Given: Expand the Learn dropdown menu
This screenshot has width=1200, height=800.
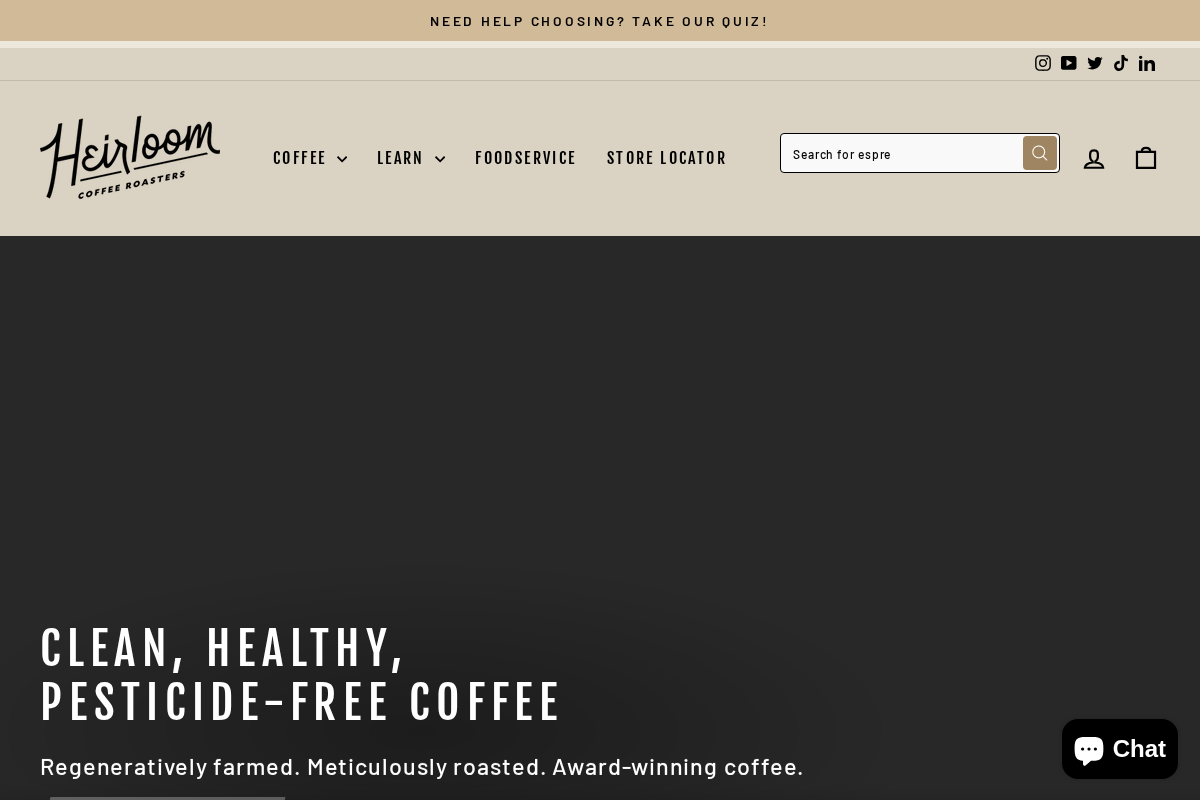Looking at the screenshot, I should pos(400,158).
